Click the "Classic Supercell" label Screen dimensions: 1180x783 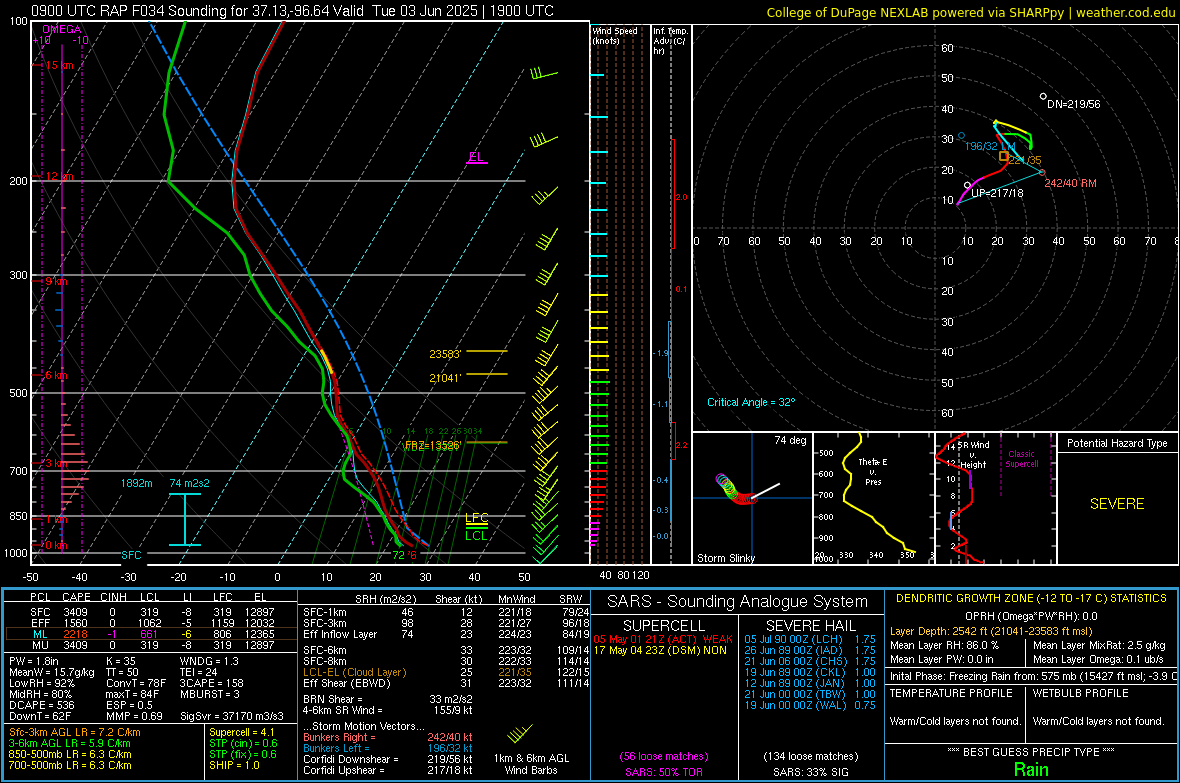1021,459
